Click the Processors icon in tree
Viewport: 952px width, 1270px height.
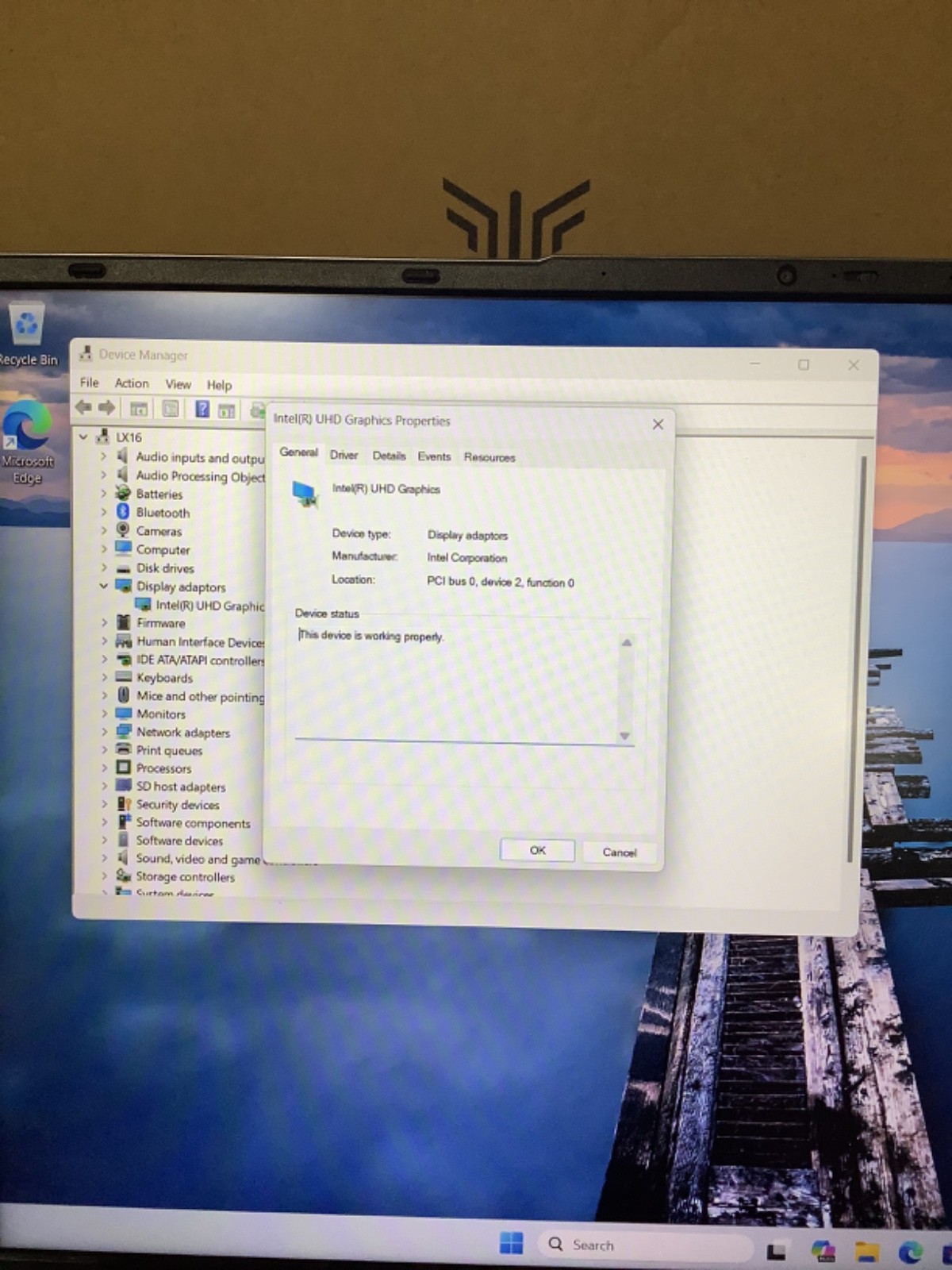pos(123,768)
